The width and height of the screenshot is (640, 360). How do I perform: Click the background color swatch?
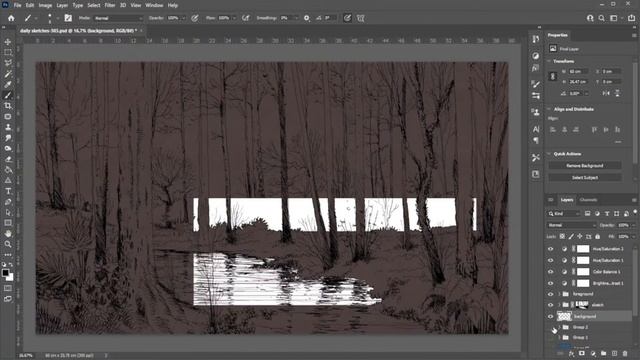(x=11, y=278)
